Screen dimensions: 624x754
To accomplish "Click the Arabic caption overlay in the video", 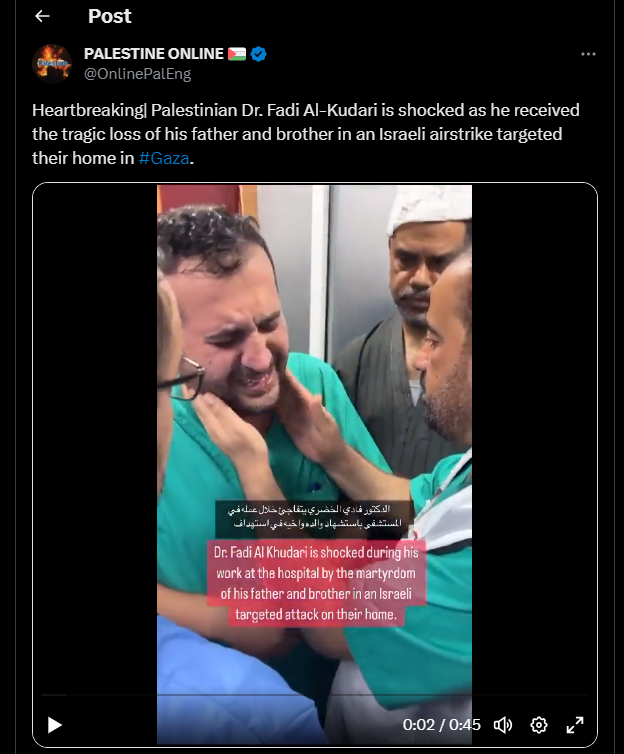I will click(315, 516).
